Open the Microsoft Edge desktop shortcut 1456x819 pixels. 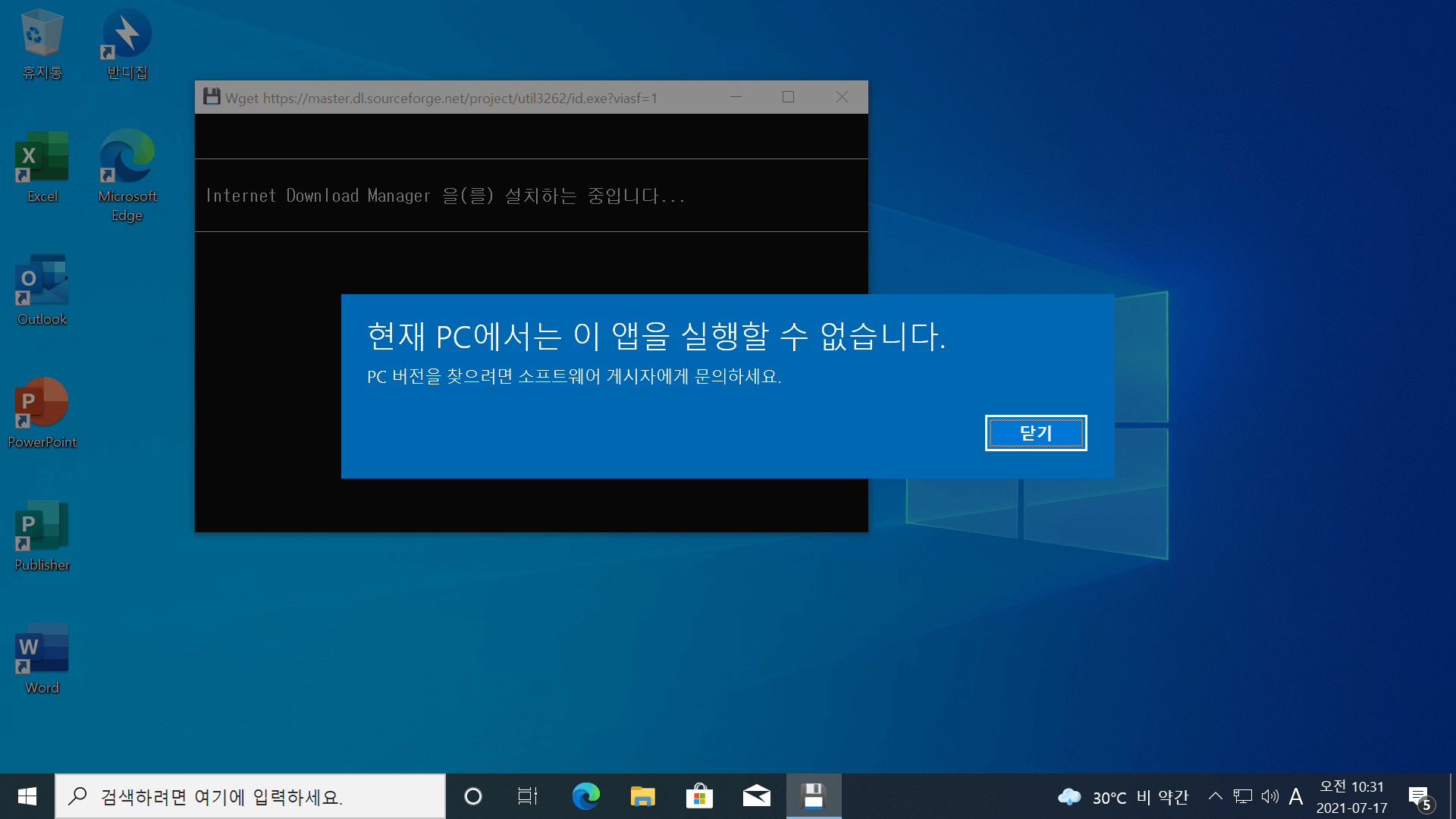[x=127, y=176]
